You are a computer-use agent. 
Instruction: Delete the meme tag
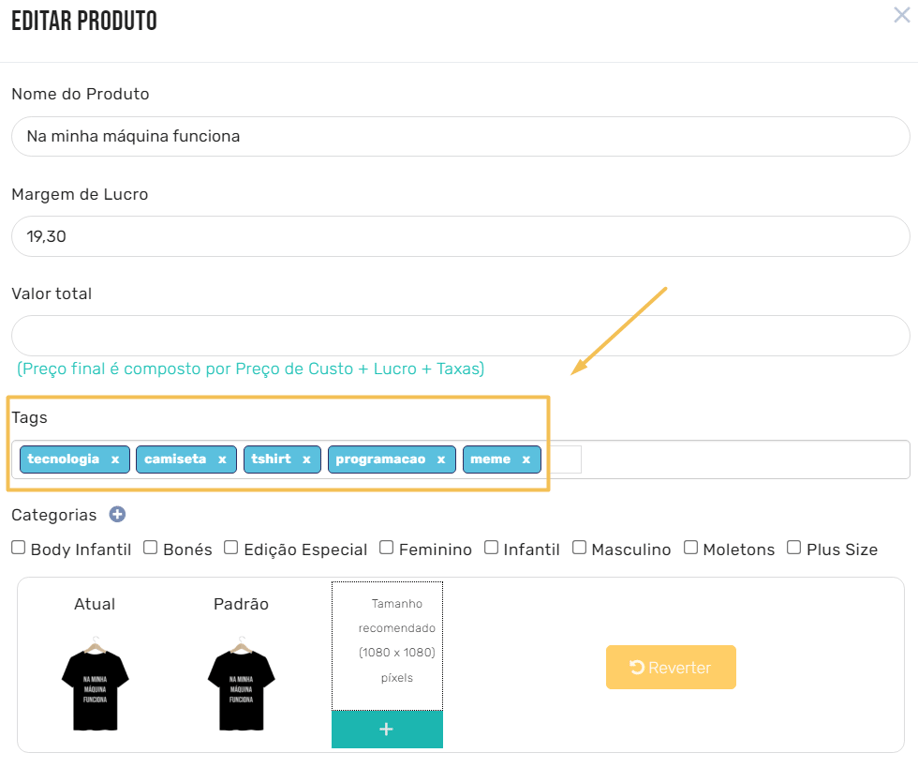point(526,460)
